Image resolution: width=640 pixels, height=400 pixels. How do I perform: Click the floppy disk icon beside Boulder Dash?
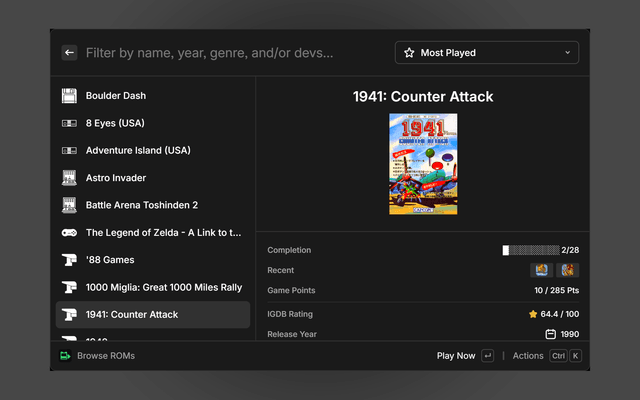click(x=69, y=96)
